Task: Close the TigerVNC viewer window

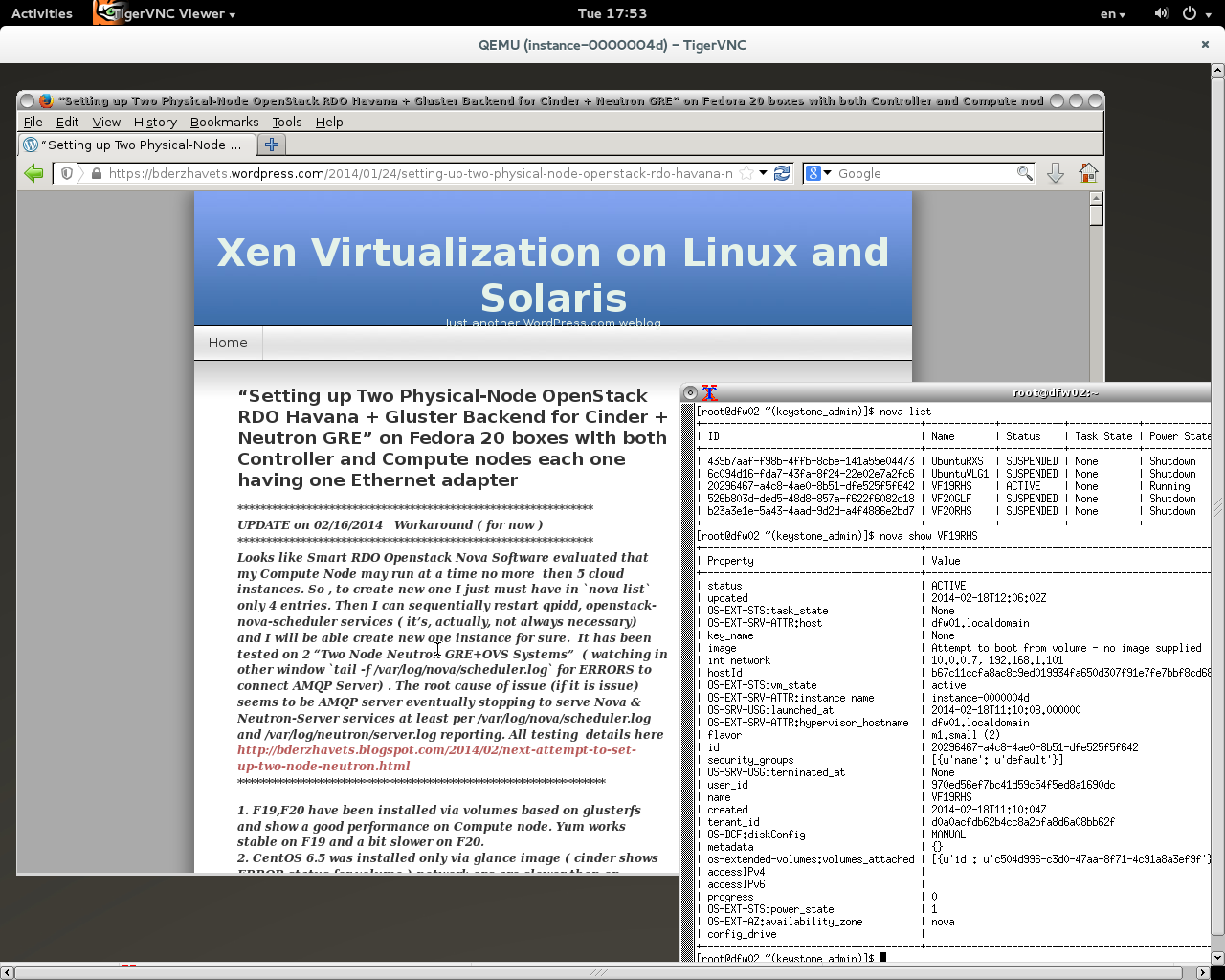Action: [x=1205, y=44]
